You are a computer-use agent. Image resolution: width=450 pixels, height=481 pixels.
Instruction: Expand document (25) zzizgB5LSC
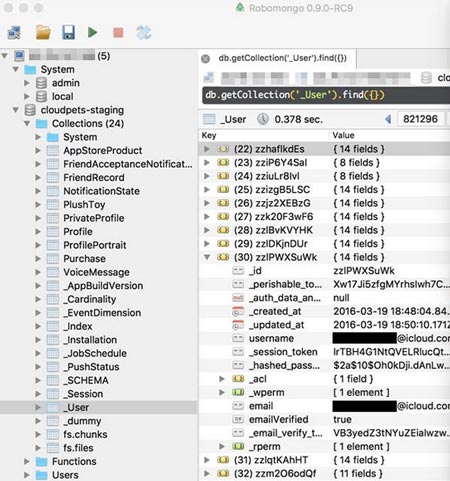[x=207, y=190]
